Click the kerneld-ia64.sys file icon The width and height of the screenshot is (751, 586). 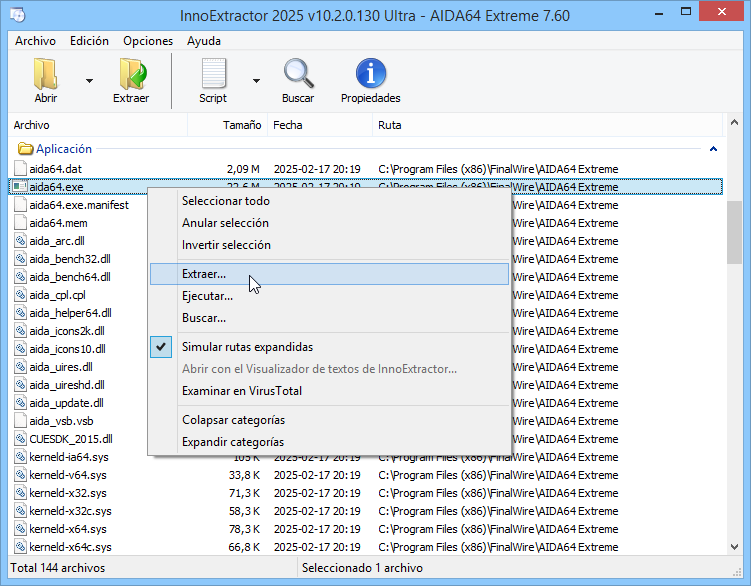coord(20,457)
